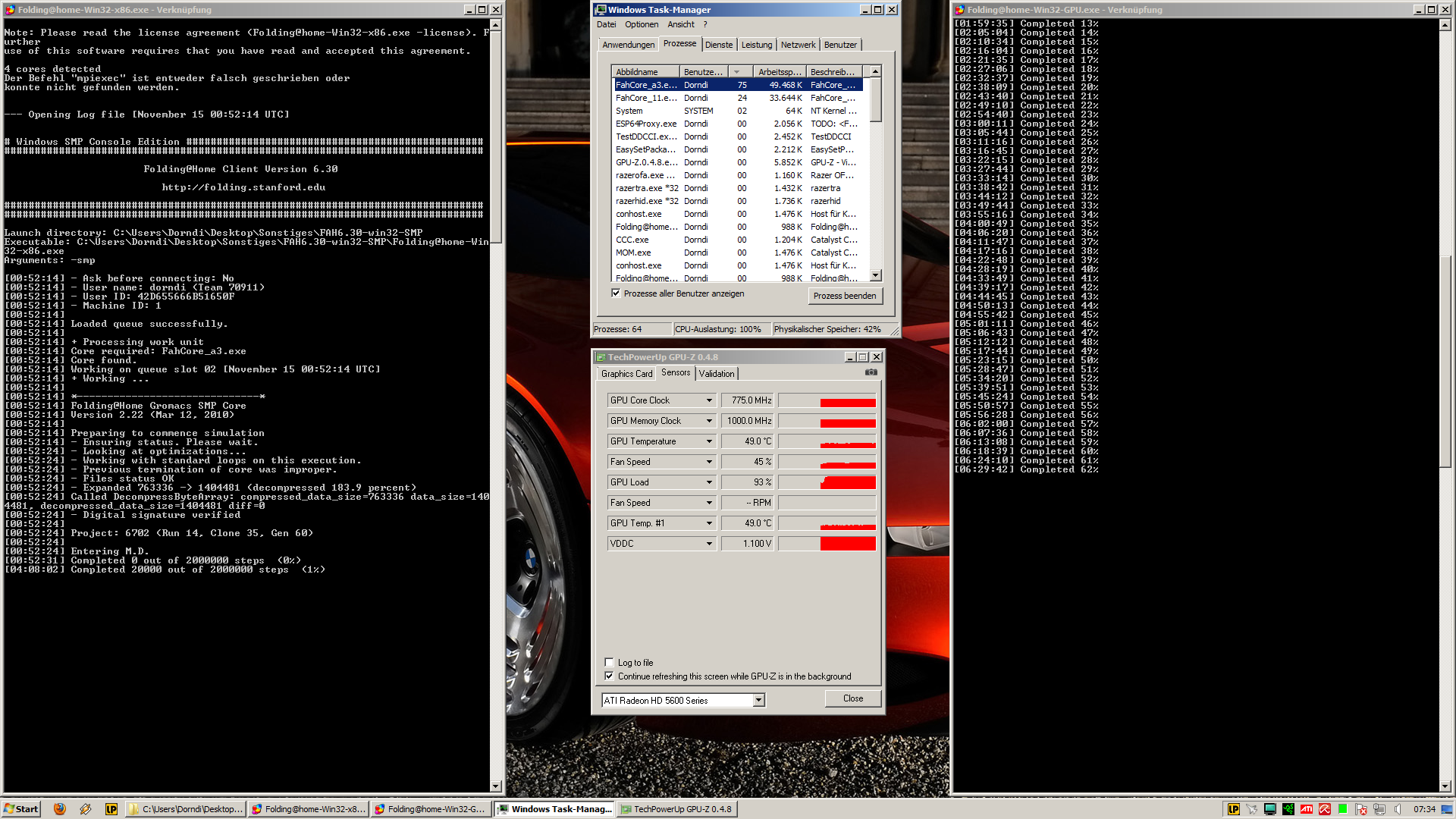Open the Avira umbrella tray icon

click(1325, 809)
